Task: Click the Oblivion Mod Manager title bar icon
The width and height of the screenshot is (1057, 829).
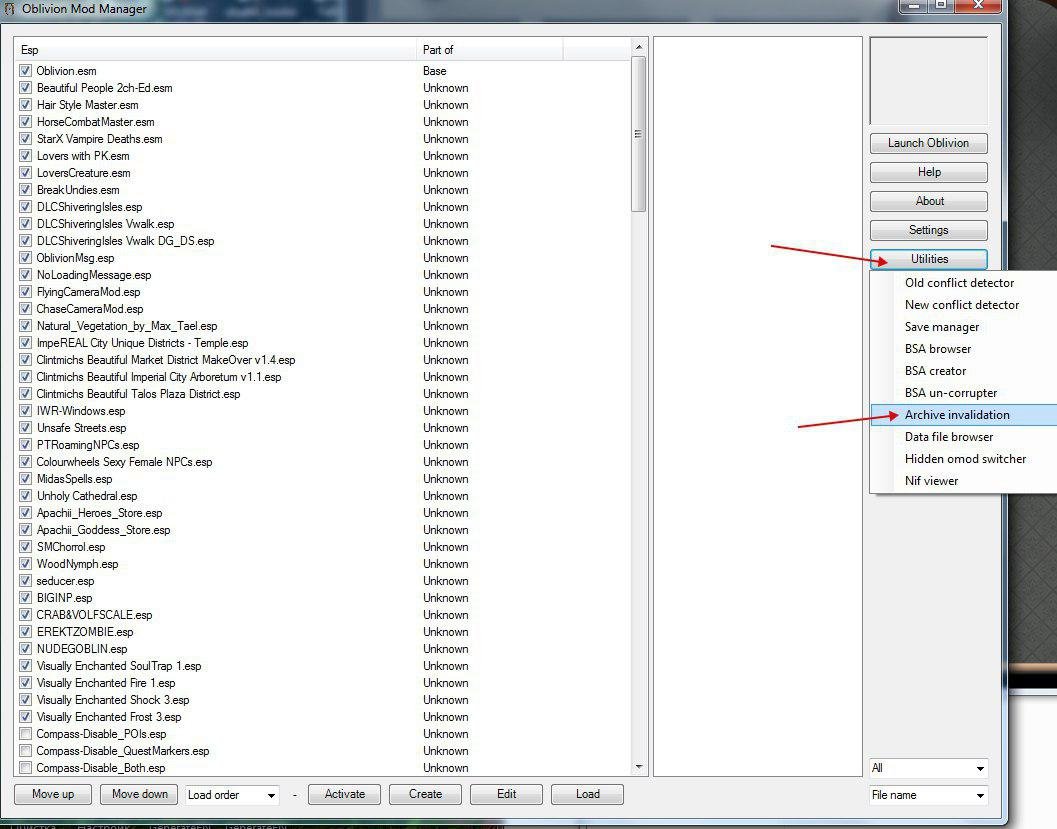Action: 9,9
